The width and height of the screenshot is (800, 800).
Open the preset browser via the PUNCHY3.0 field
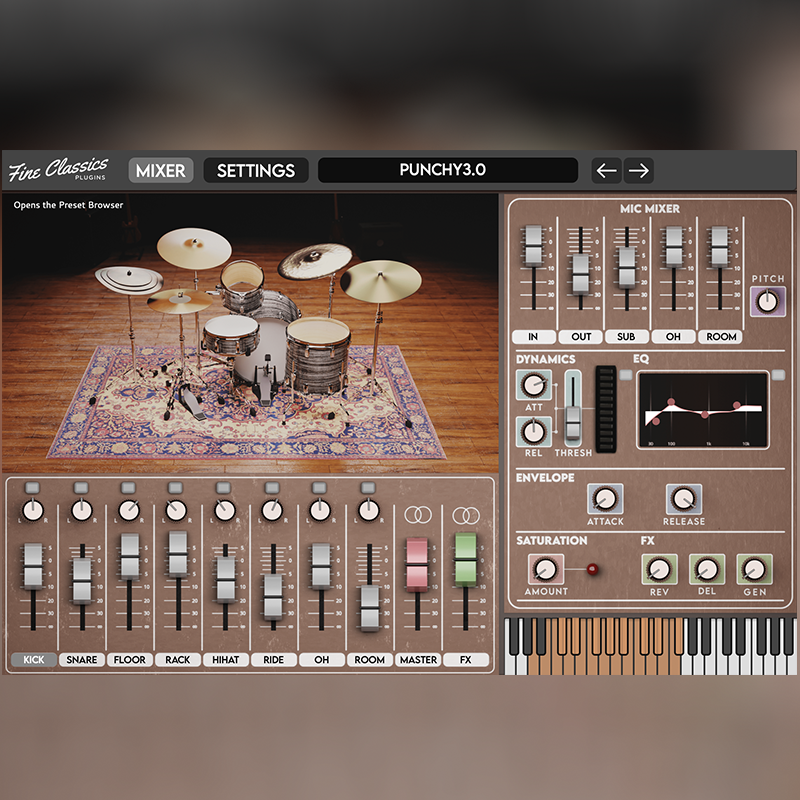[447, 170]
